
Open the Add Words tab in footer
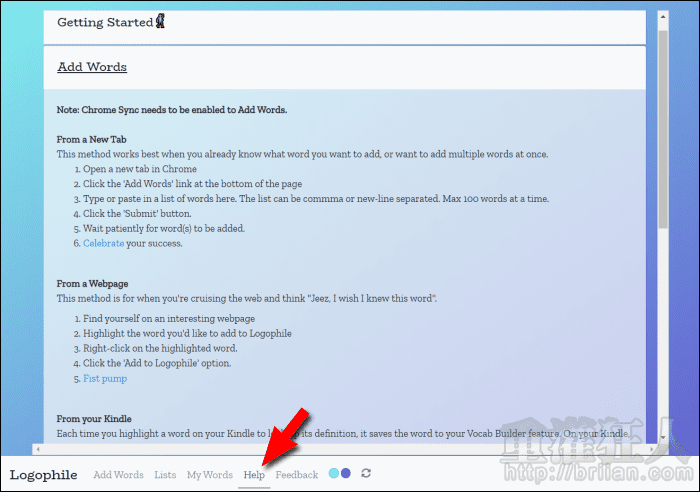(118, 475)
